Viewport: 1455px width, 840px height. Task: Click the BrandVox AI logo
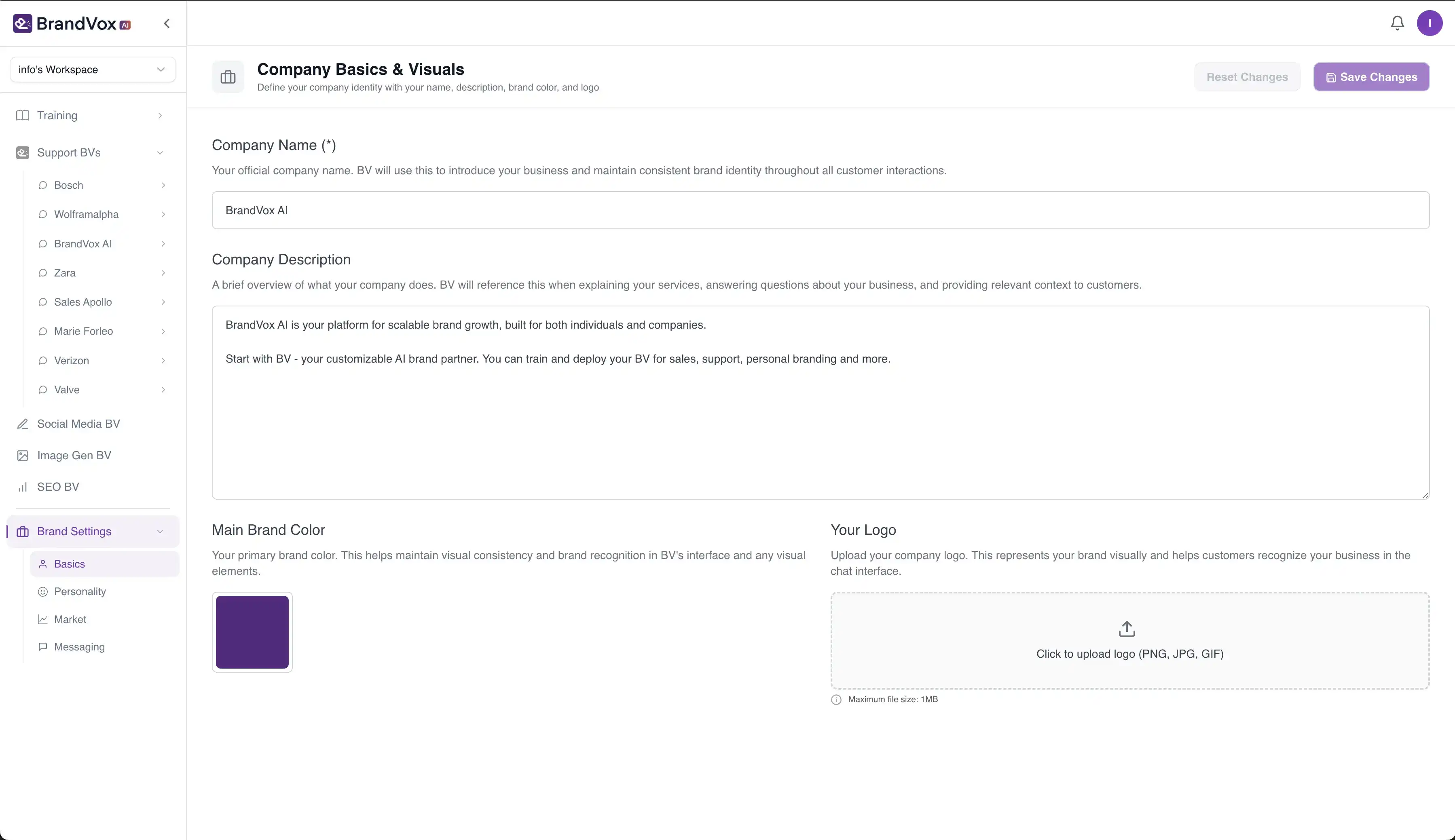(72, 24)
